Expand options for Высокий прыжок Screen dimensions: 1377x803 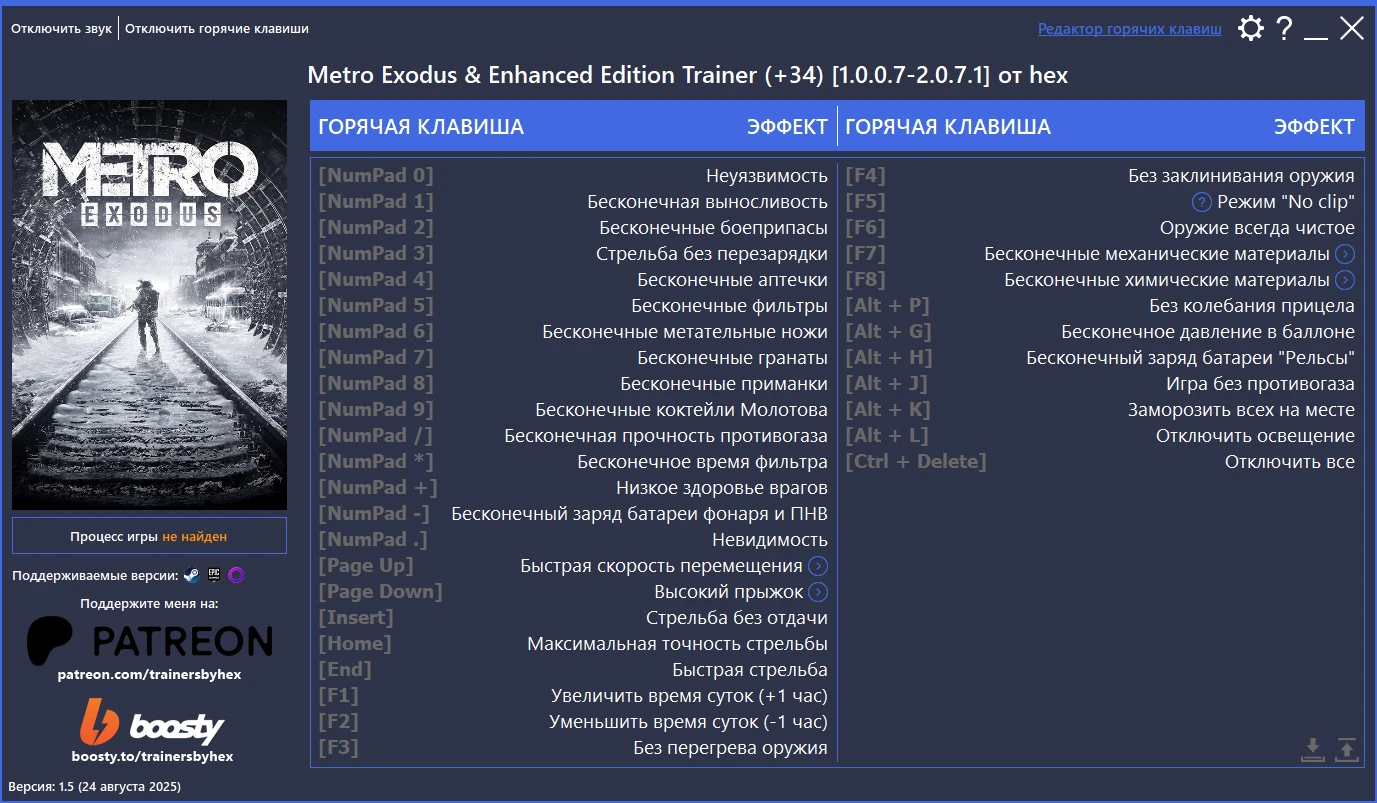tap(818, 591)
